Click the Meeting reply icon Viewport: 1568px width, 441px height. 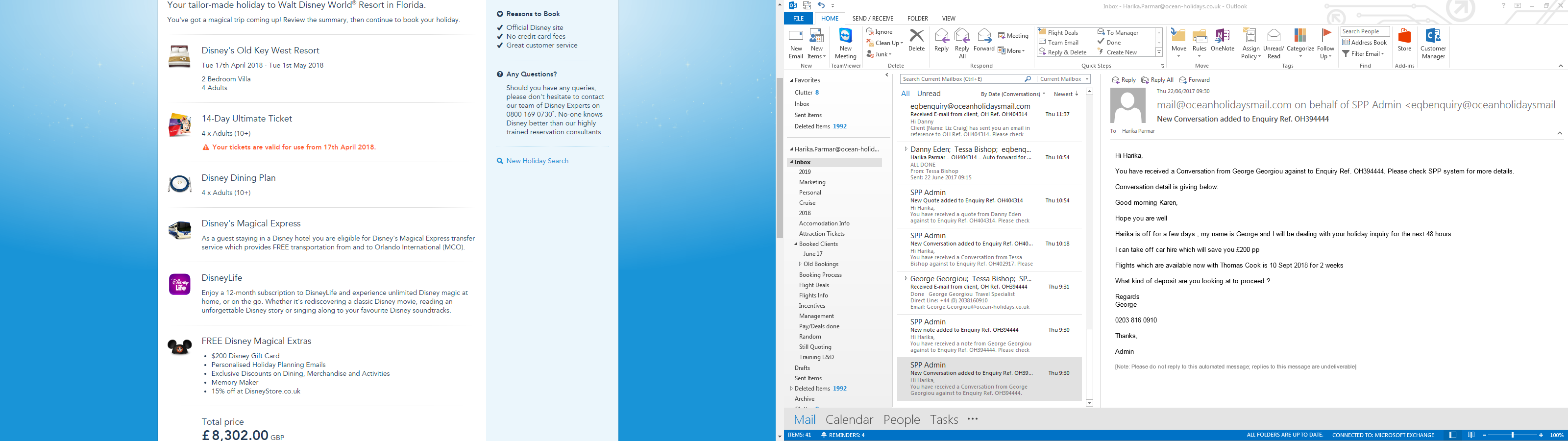tap(1013, 35)
